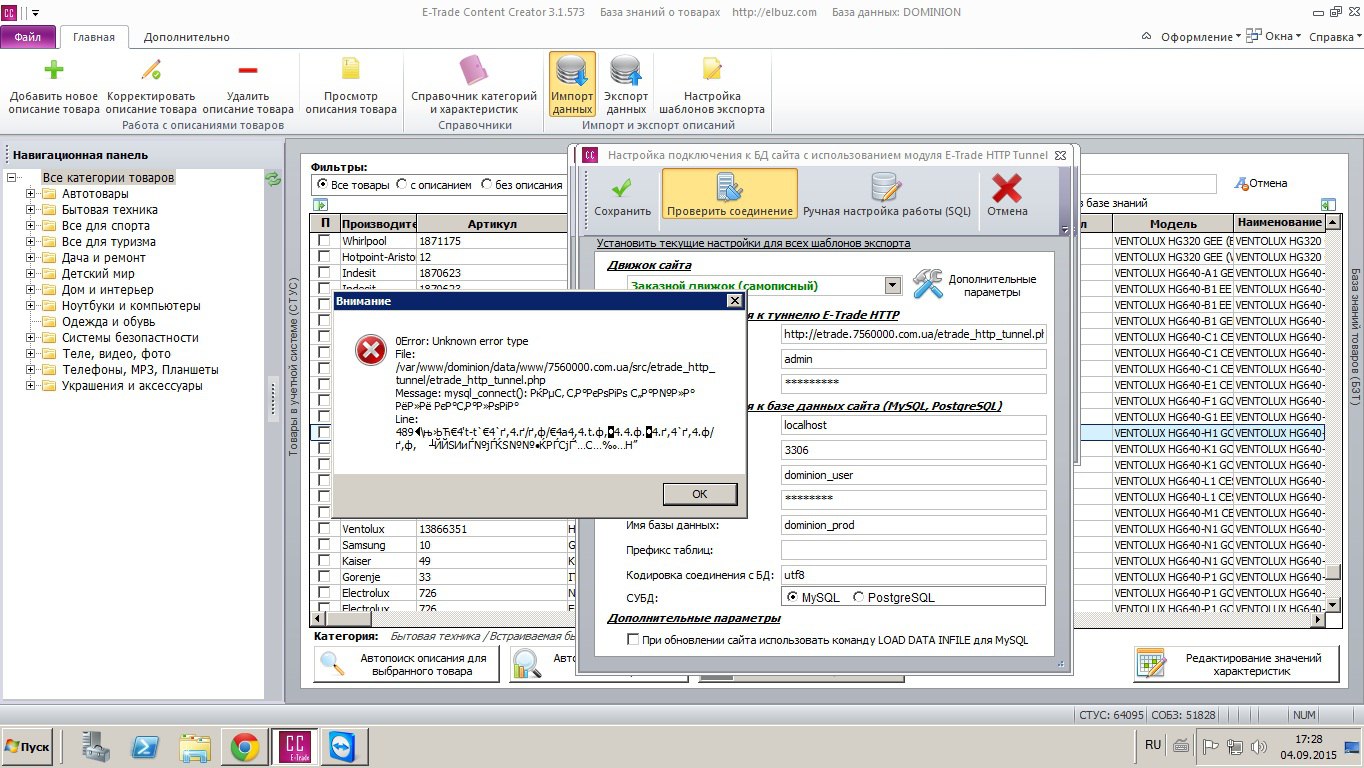This screenshot has width=1364, height=768.
Task: Click the Имя базы данных field dominion_prod
Action: (x=914, y=525)
